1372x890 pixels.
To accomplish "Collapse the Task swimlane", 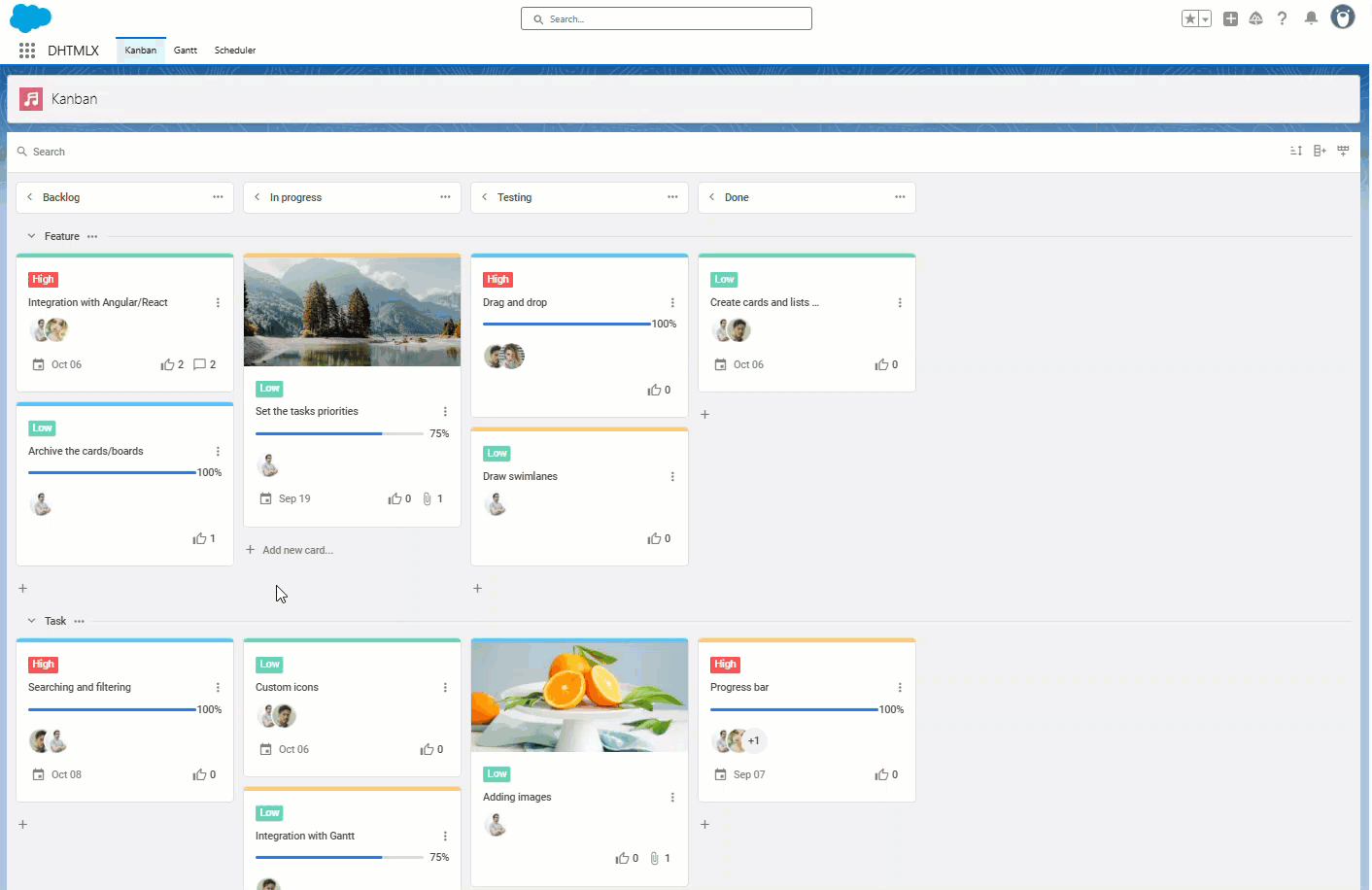I will point(31,621).
